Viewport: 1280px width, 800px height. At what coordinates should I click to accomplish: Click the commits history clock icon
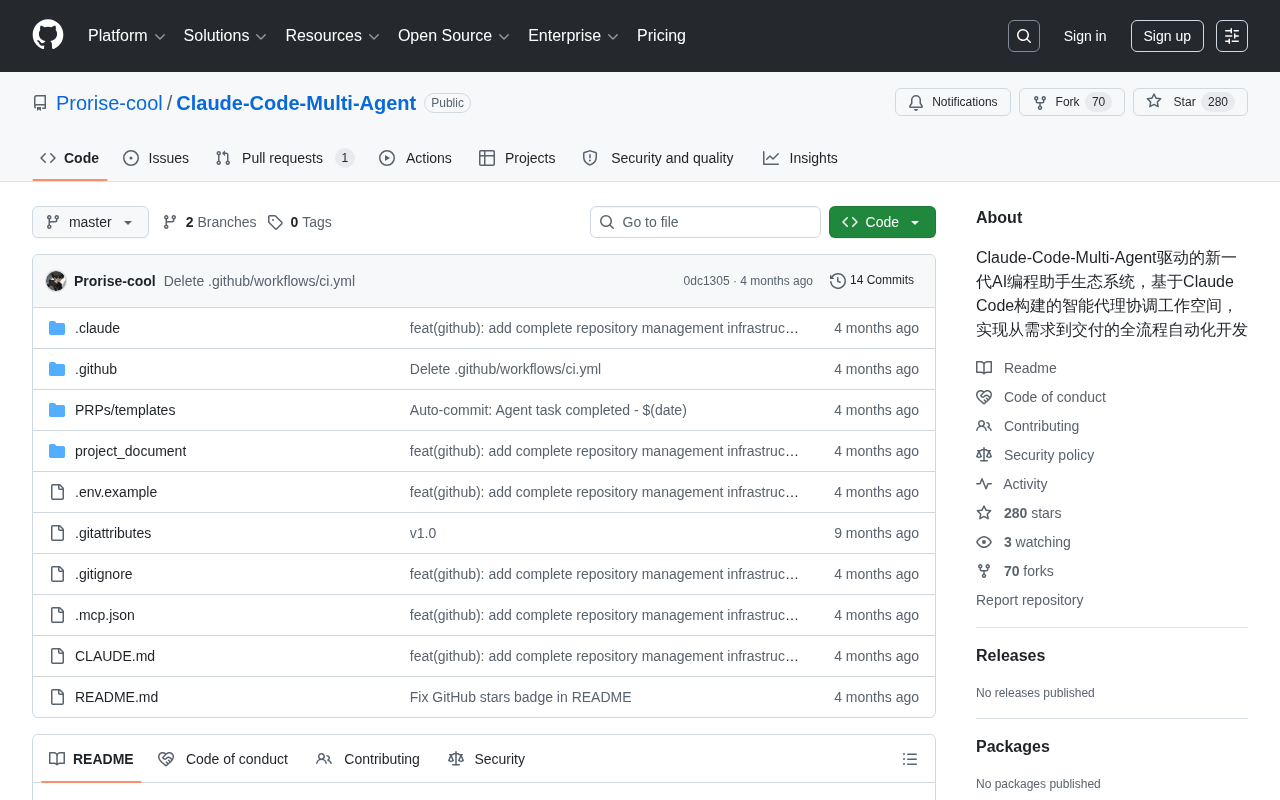838,281
